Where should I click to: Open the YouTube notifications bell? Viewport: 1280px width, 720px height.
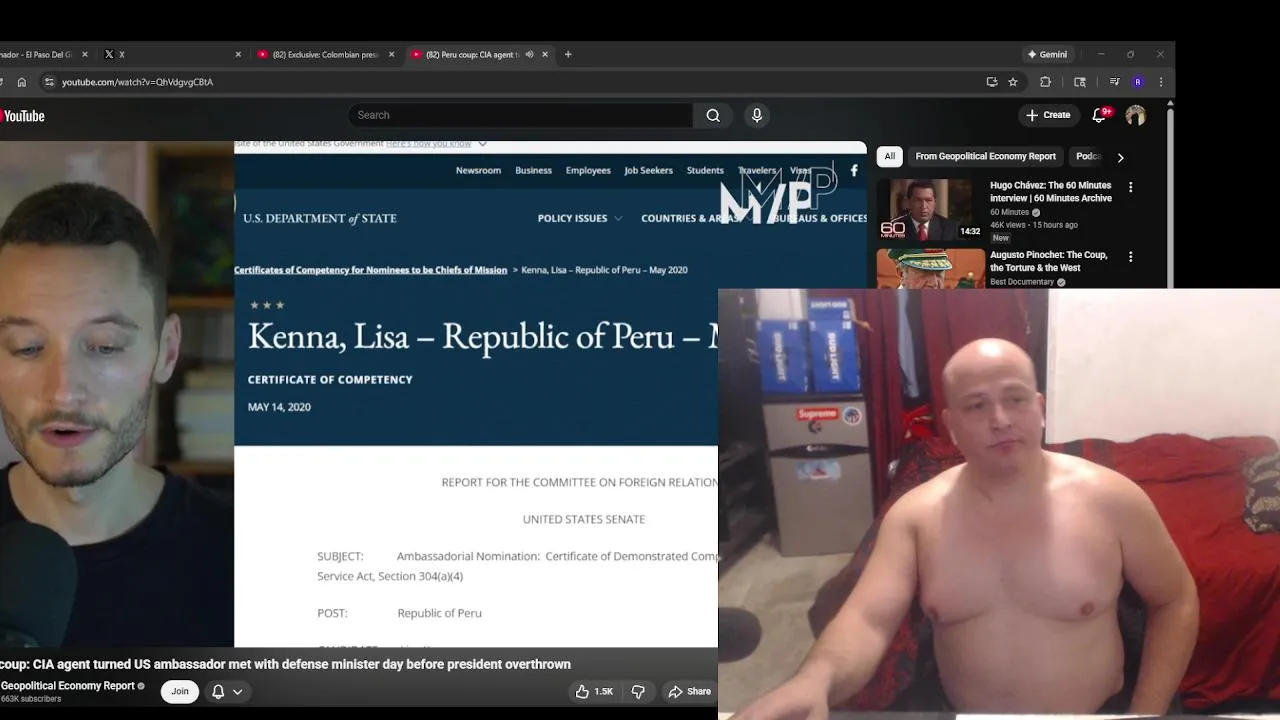click(x=1099, y=115)
